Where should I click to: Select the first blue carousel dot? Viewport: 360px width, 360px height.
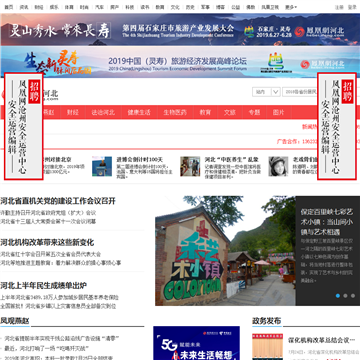pyautogui.click(x=338, y=296)
